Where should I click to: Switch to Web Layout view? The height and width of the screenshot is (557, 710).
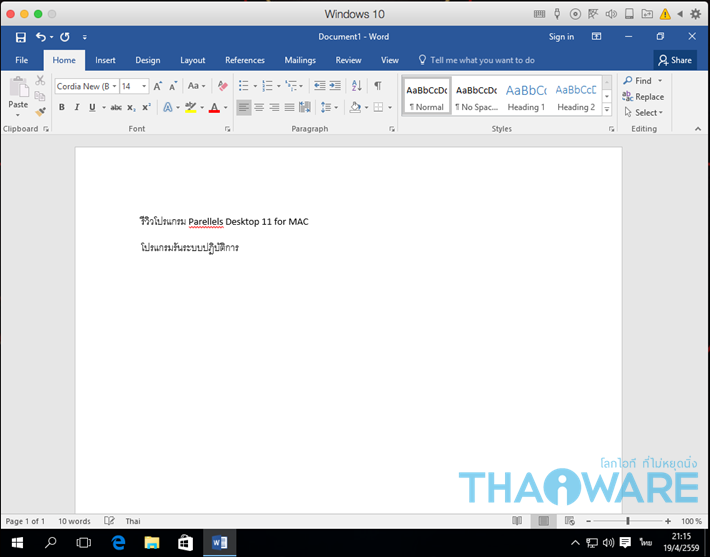(x=570, y=521)
